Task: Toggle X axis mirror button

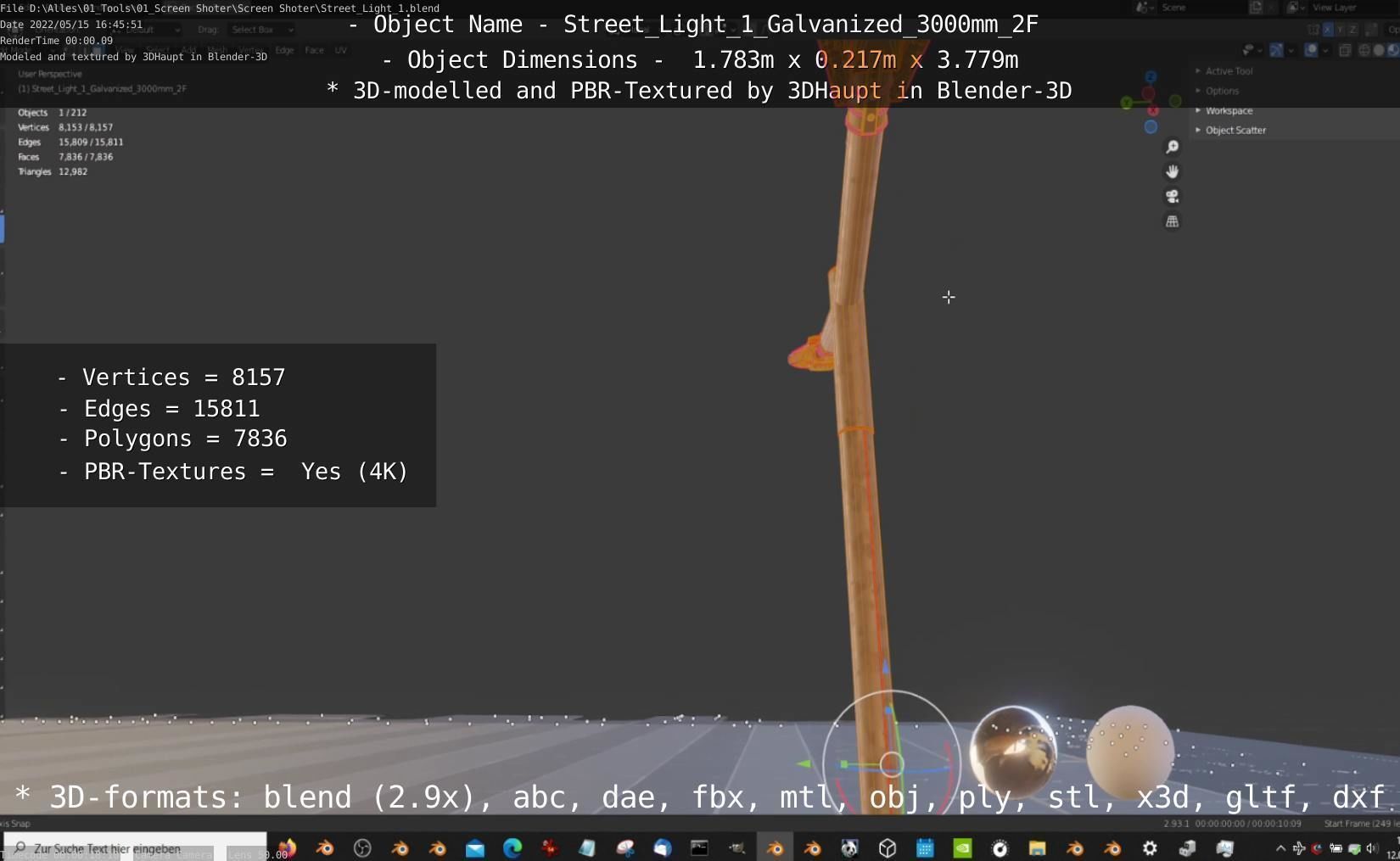Action: pos(1328,29)
